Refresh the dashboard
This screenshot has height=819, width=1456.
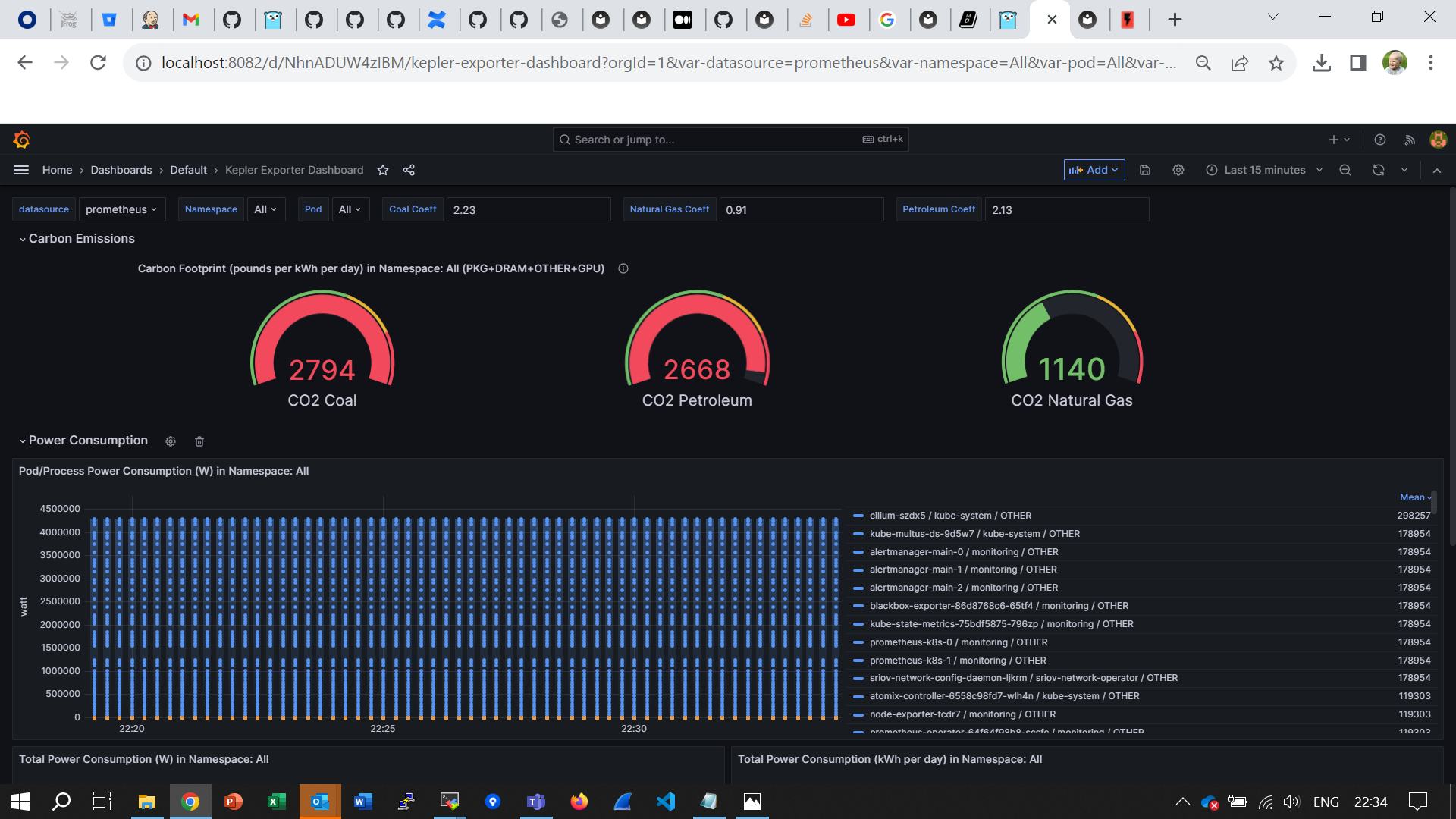tap(1379, 170)
